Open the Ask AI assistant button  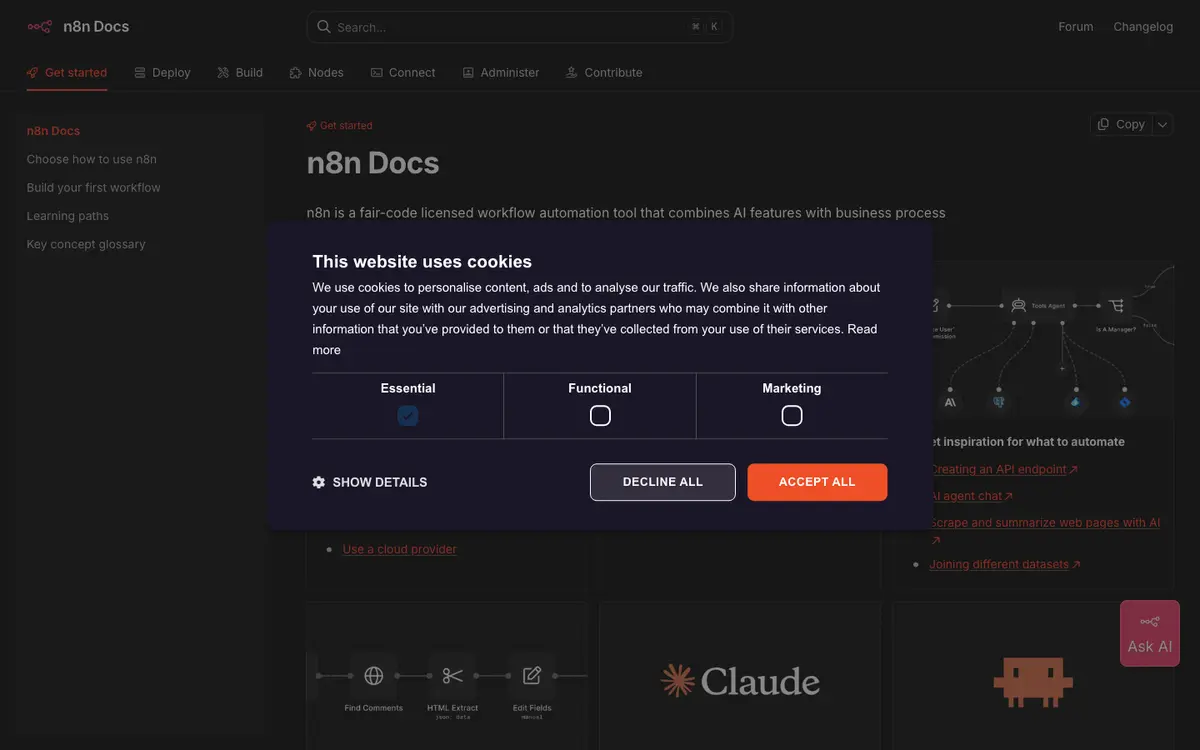[1150, 633]
